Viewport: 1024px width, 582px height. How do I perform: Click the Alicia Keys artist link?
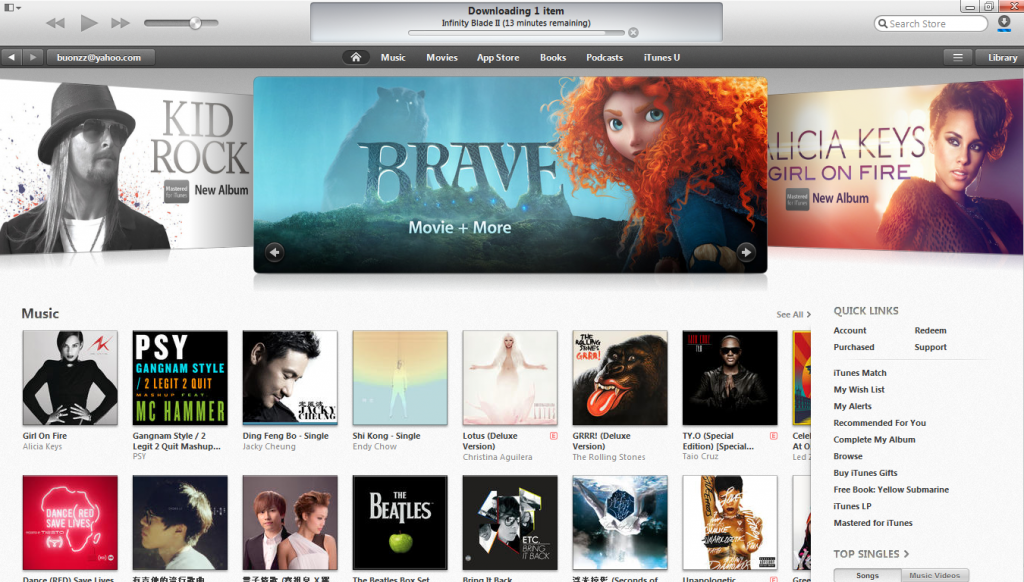click(x=42, y=447)
